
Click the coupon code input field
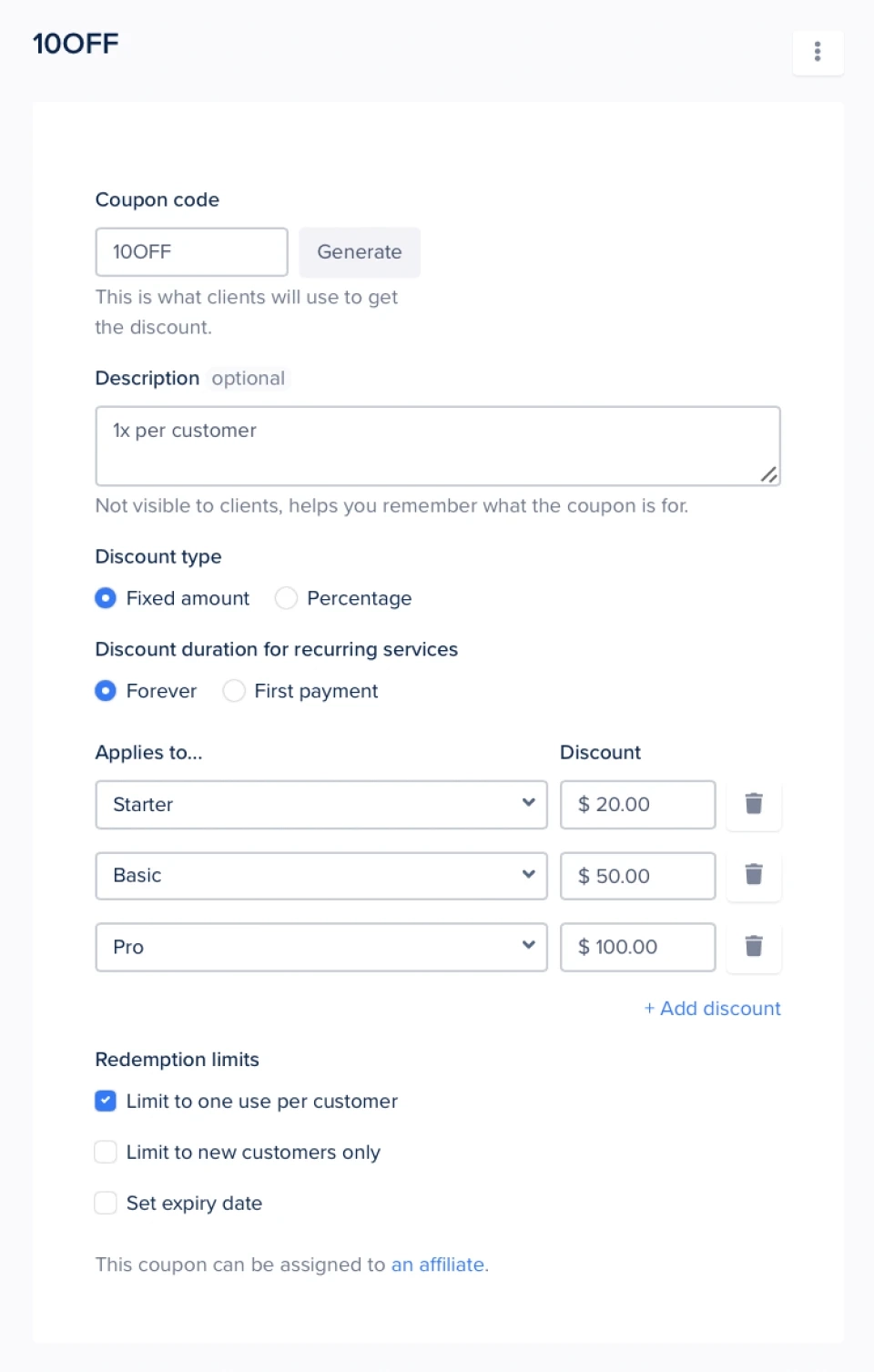[x=190, y=252]
